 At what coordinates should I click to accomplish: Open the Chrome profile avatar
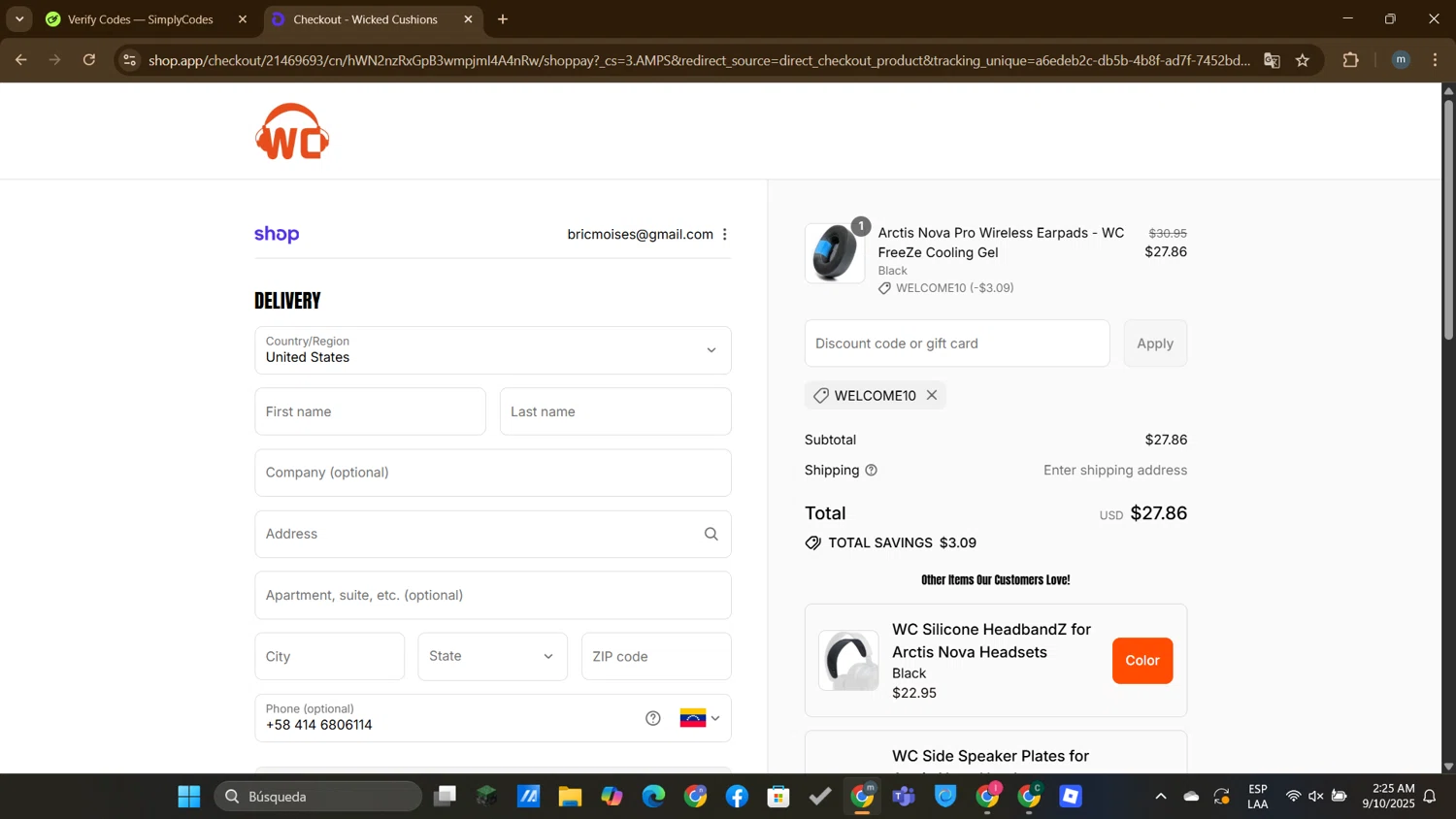[x=1401, y=60]
